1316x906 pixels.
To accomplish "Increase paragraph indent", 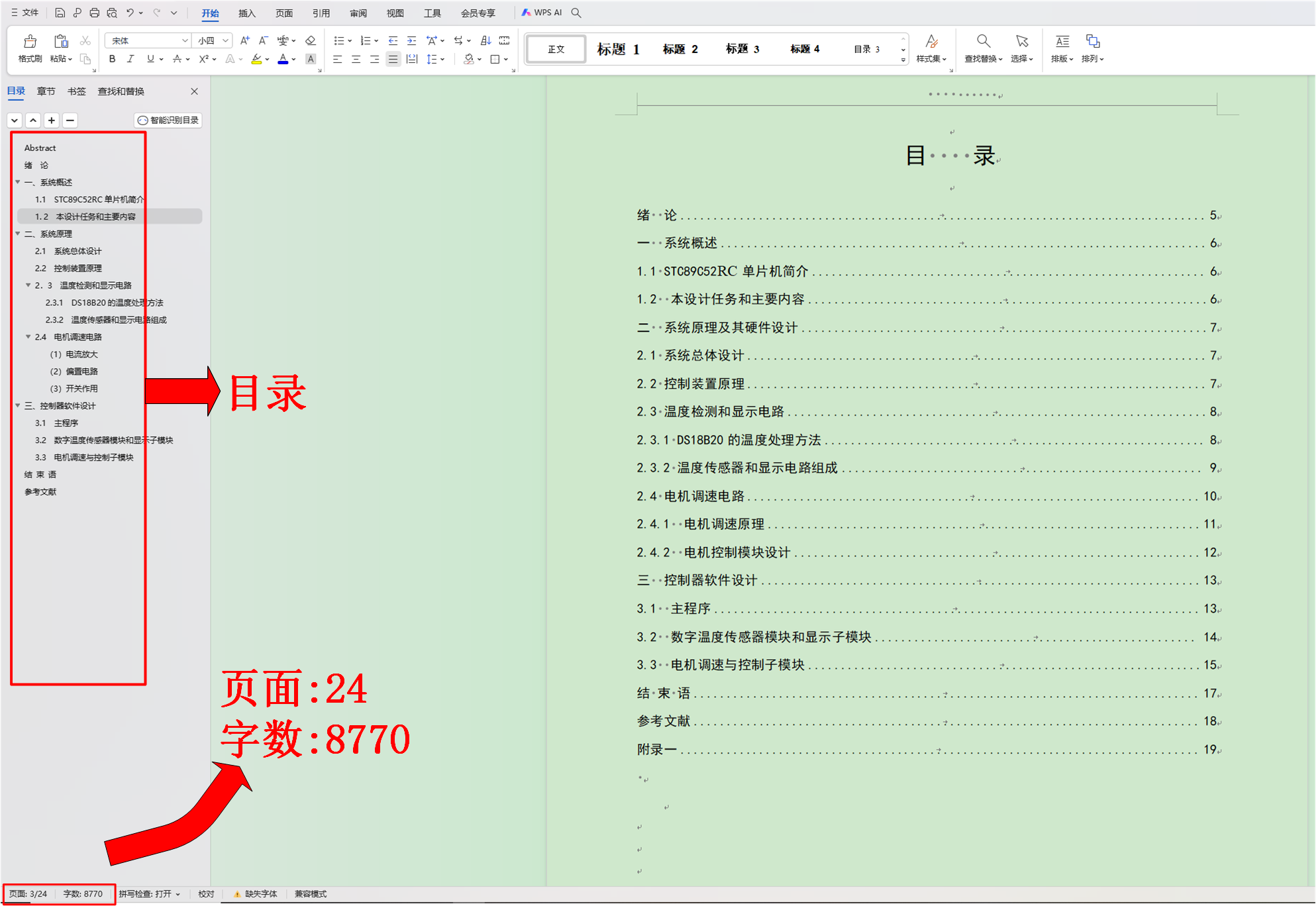I will coord(411,40).
